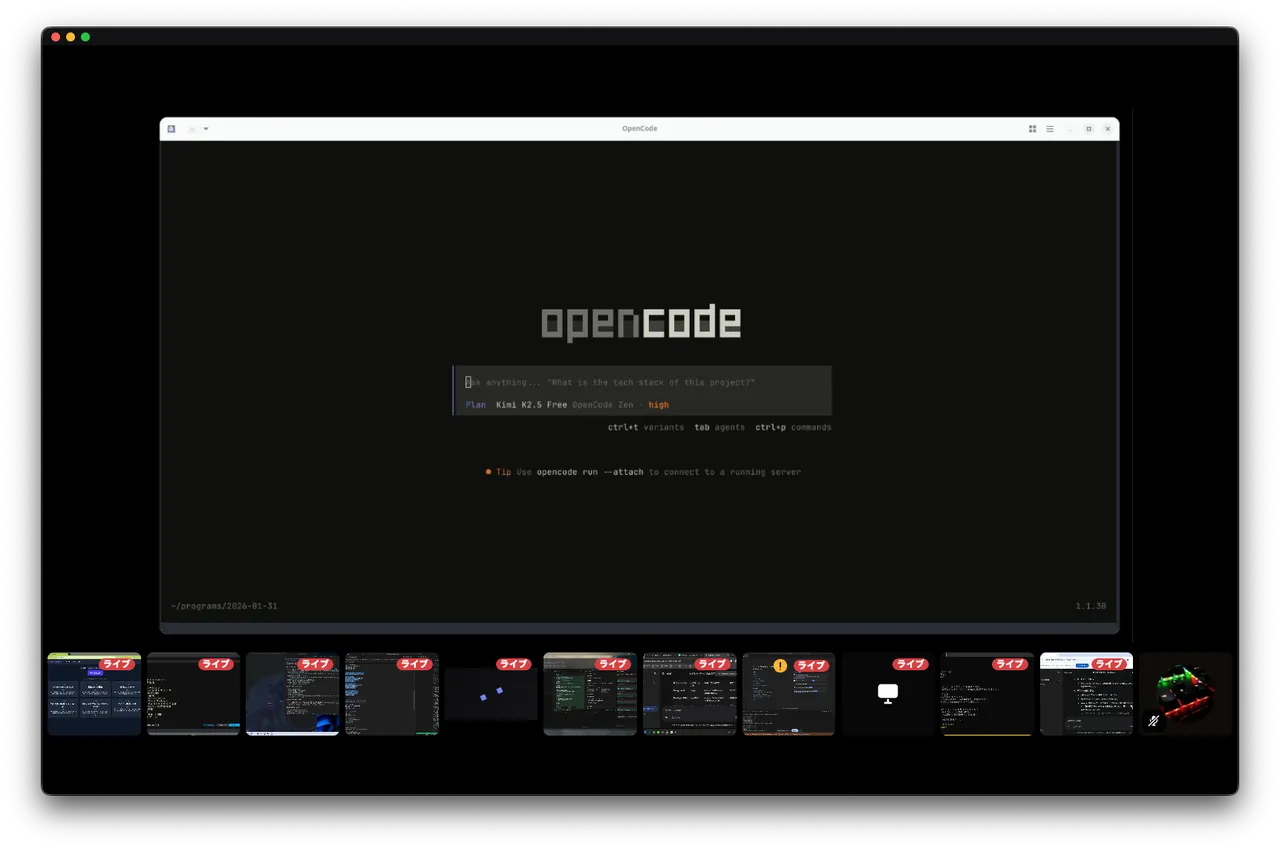Maximize the OpenCode terminal window
The height and width of the screenshot is (850, 1280).
tap(1089, 129)
